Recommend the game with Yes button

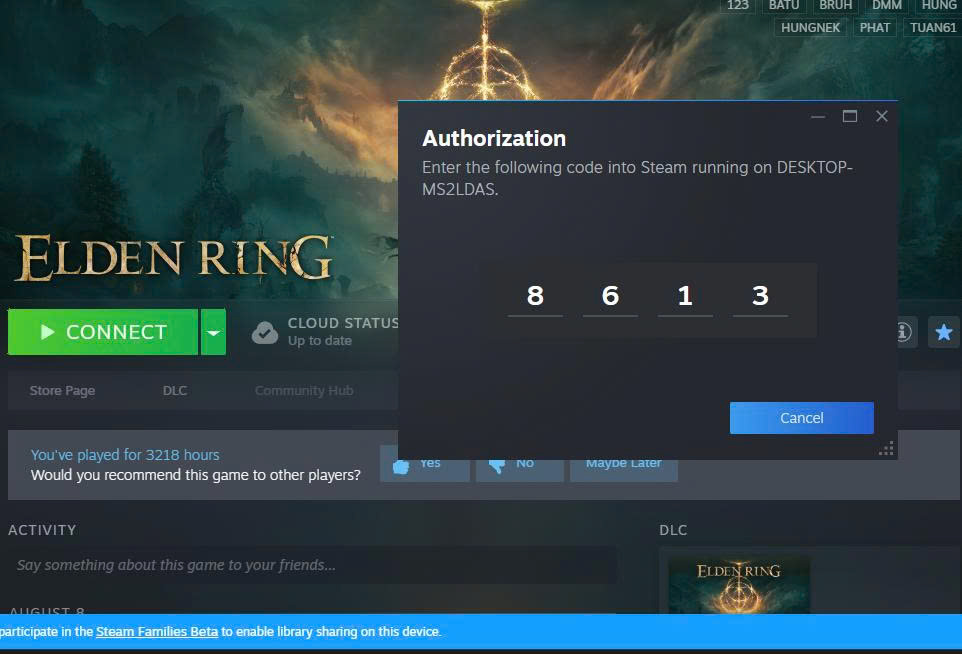(425, 466)
